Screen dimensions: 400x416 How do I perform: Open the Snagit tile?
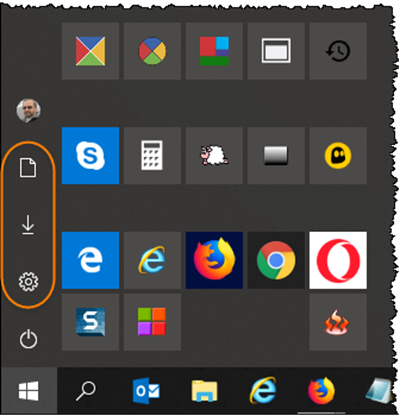click(90, 322)
